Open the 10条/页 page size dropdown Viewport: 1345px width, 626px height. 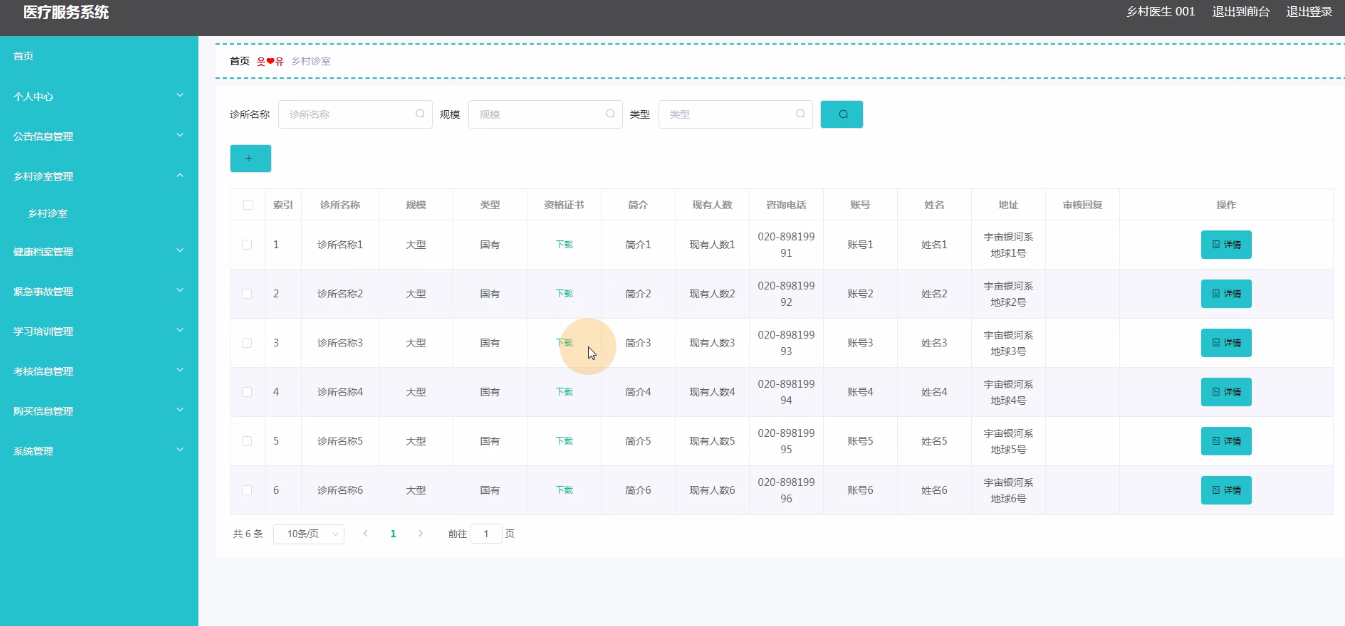[x=308, y=534]
